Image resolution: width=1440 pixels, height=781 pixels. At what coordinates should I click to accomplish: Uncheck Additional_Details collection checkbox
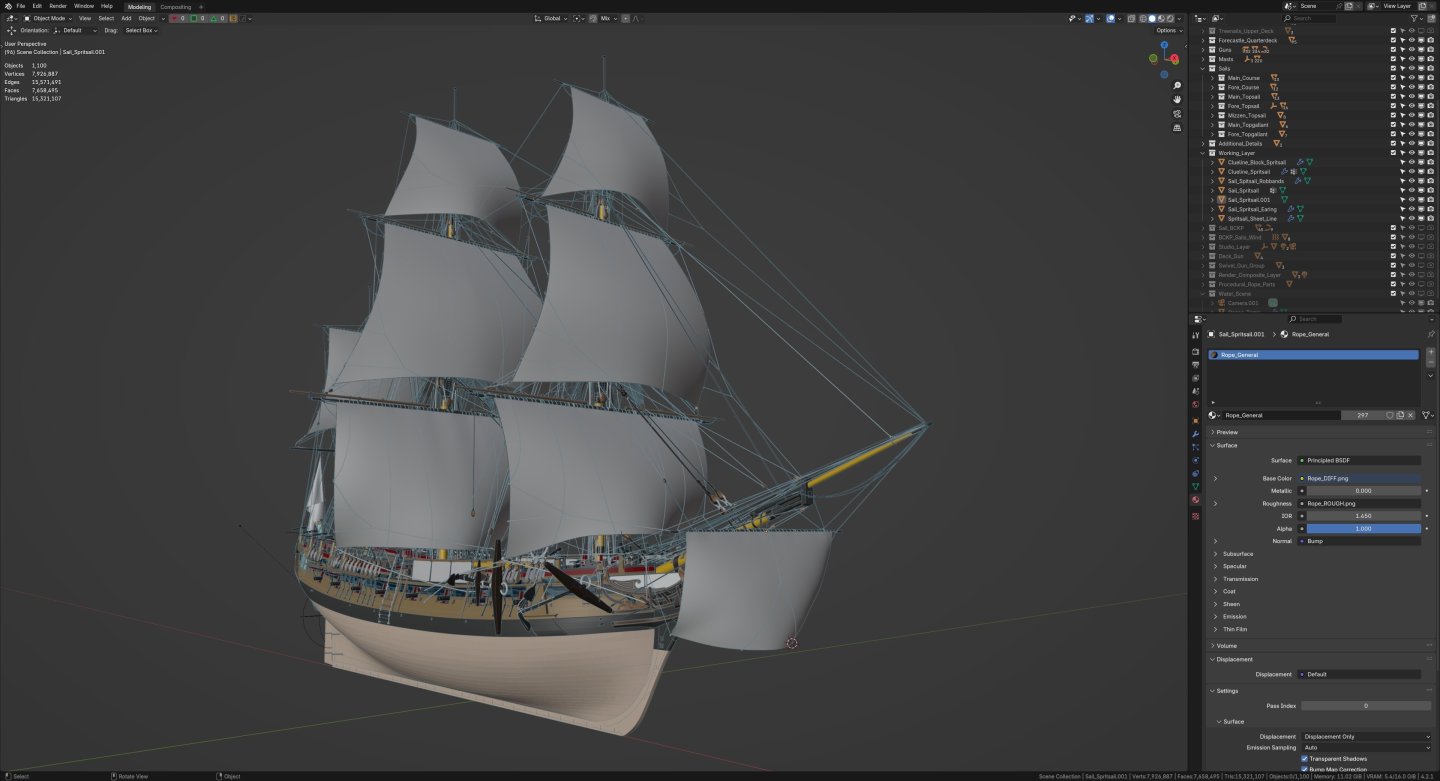[x=1393, y=144]
